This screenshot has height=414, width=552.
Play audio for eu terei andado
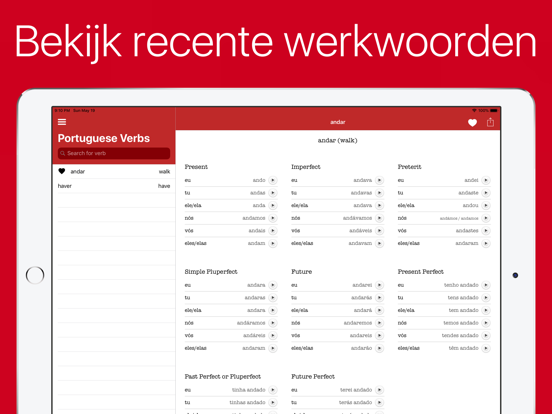[x=380, y=390]
